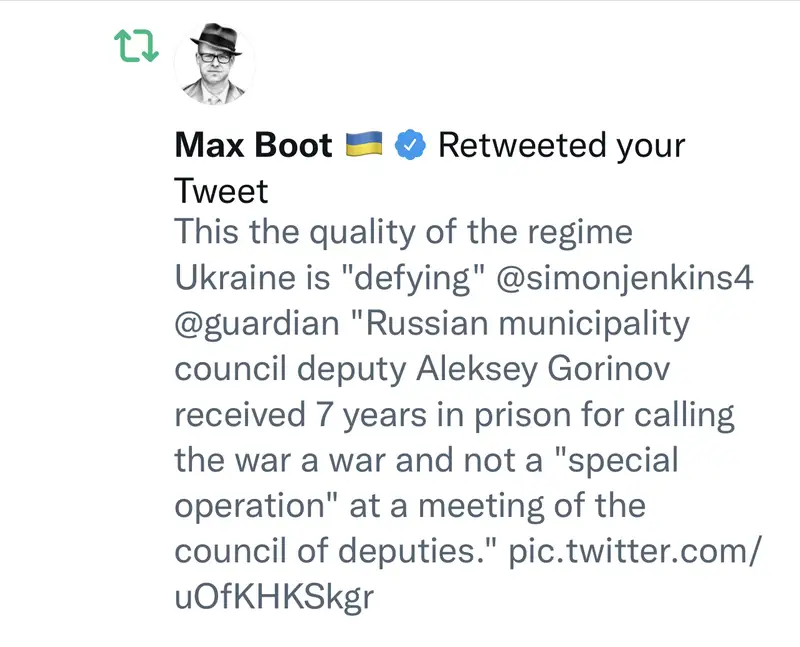800x647 pixels.
Task: Follow the pic.twitter.com/ link
Action: coord(635,551)
